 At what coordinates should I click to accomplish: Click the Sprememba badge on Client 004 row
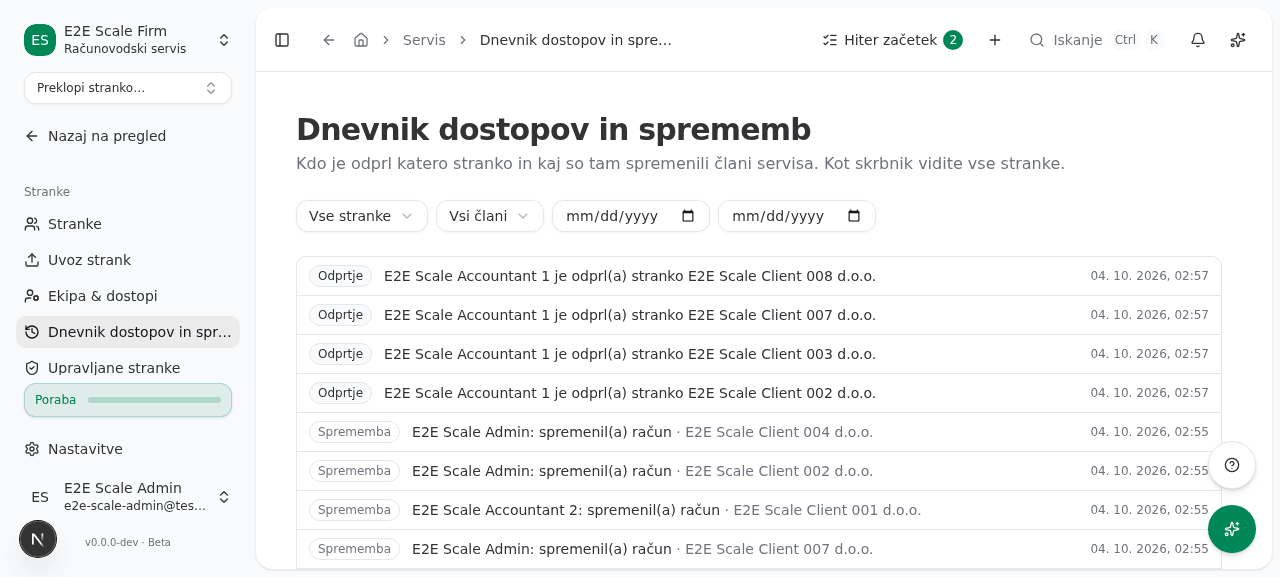pyautogui.click(x=354, y=432)
